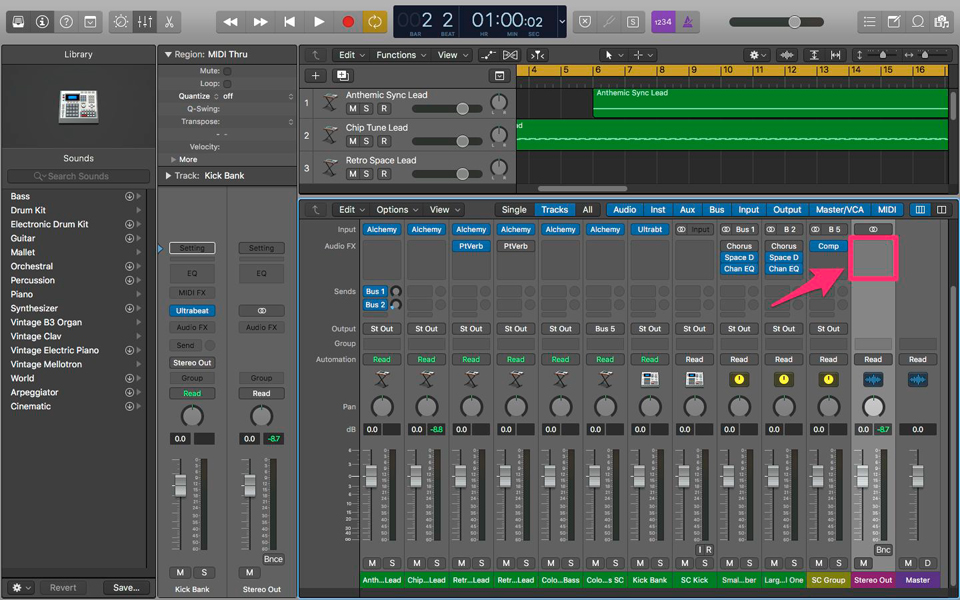
Task: Open the Bus 5 output dropdown
Action: pos(605,329)
